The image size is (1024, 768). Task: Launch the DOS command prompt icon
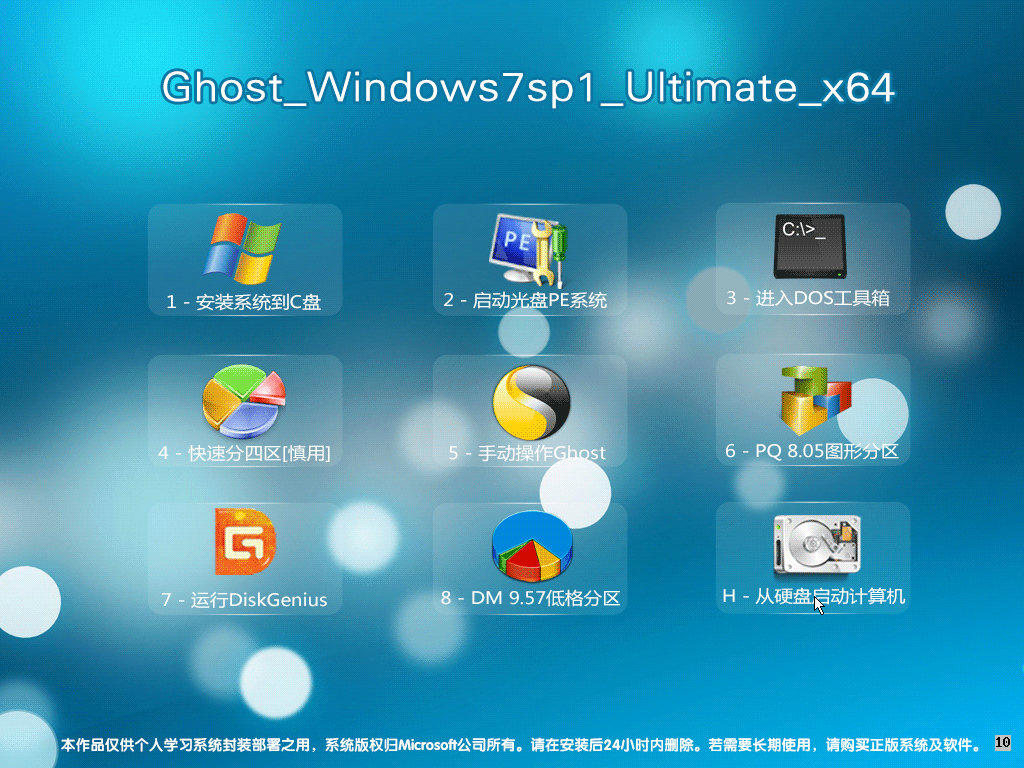[x=809, y=246]
